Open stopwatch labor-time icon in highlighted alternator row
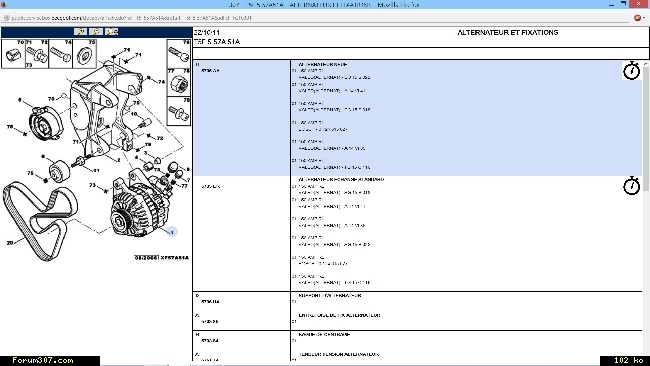 (631, 70)
